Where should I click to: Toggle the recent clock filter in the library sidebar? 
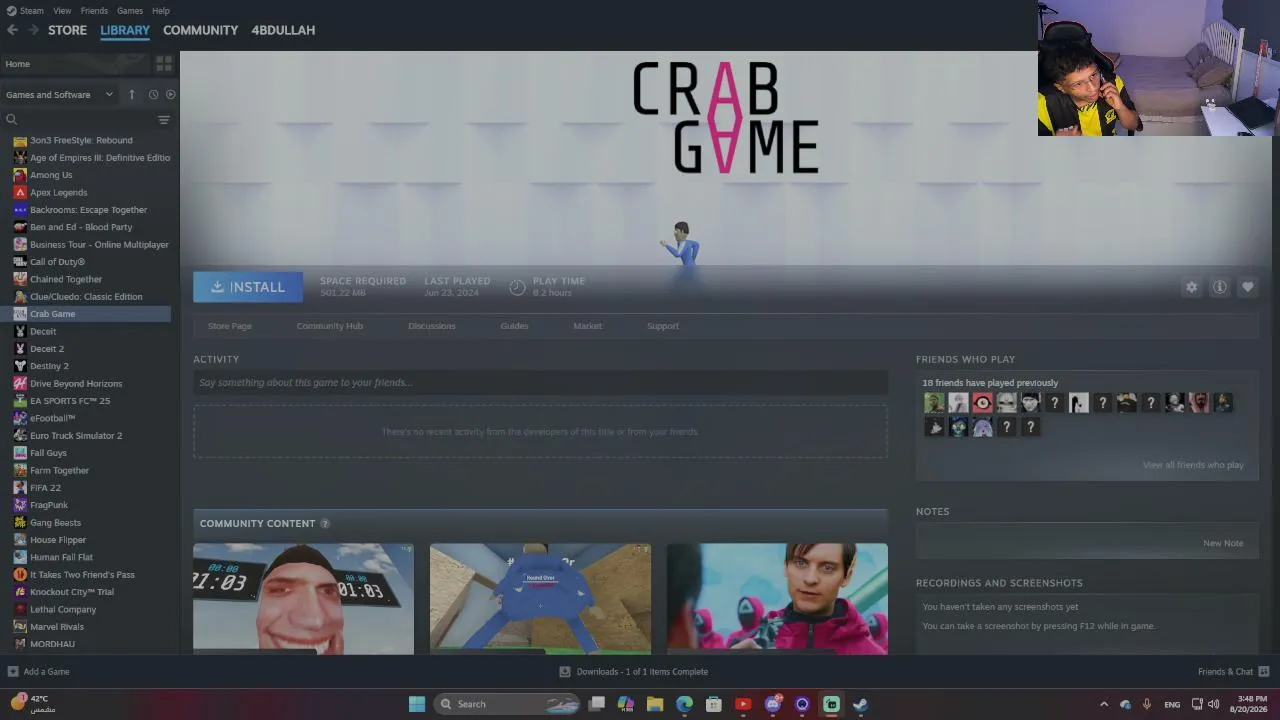153,95
